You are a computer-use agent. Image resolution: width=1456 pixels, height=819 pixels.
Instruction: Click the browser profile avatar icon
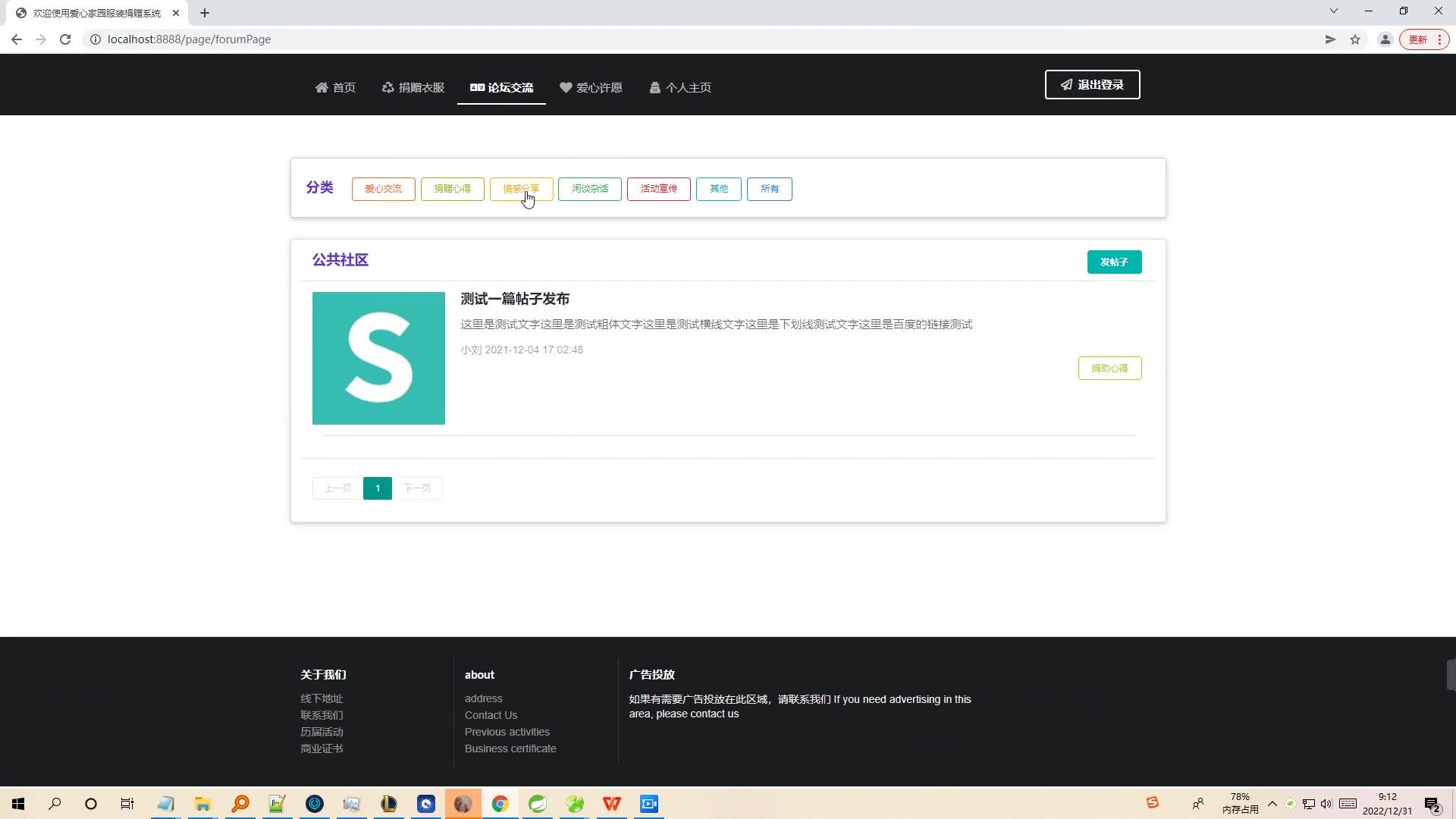coord(1385,39)
